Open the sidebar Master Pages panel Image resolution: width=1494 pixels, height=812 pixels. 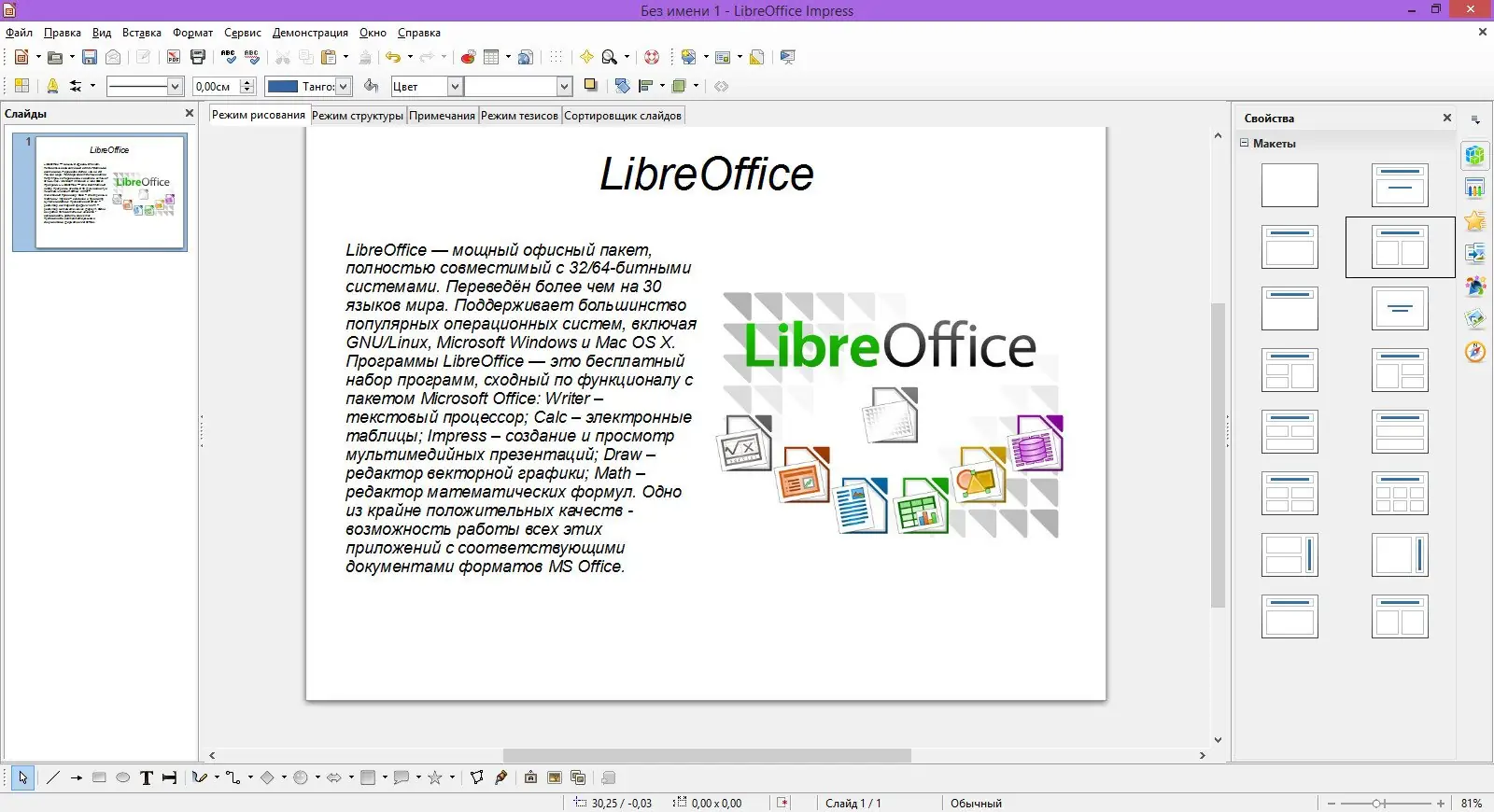(x=1475, y=189)
